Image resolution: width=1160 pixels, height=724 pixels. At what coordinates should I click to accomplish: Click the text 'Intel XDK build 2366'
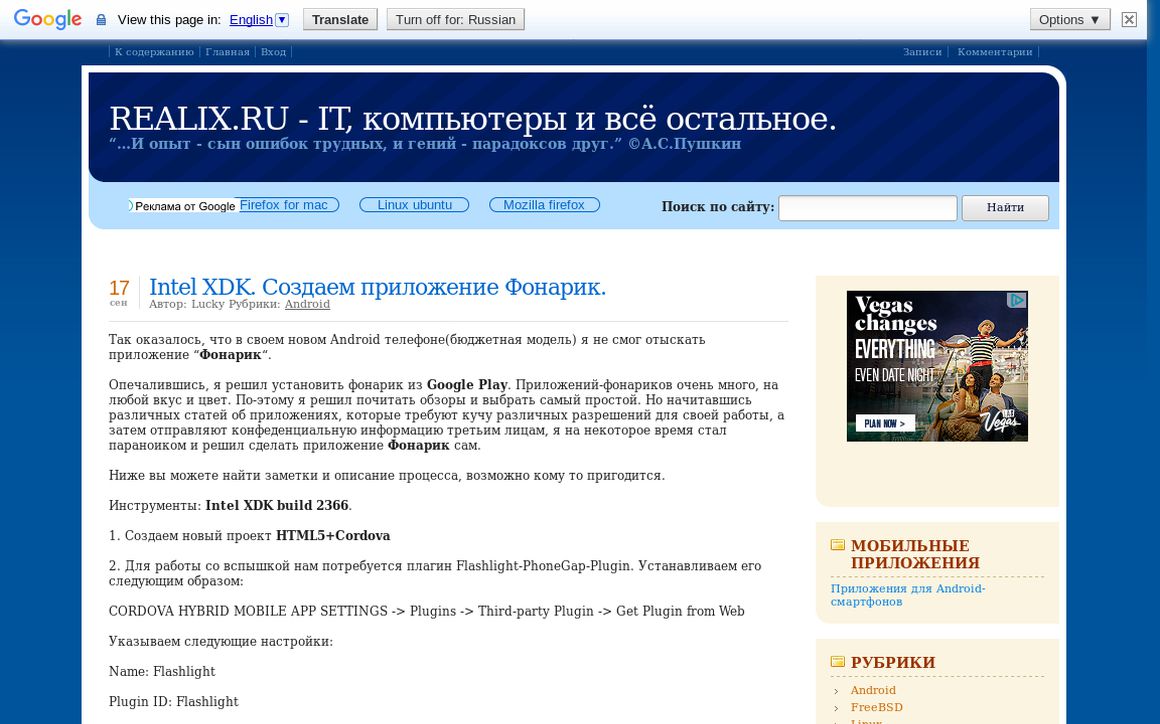point(277,506)
